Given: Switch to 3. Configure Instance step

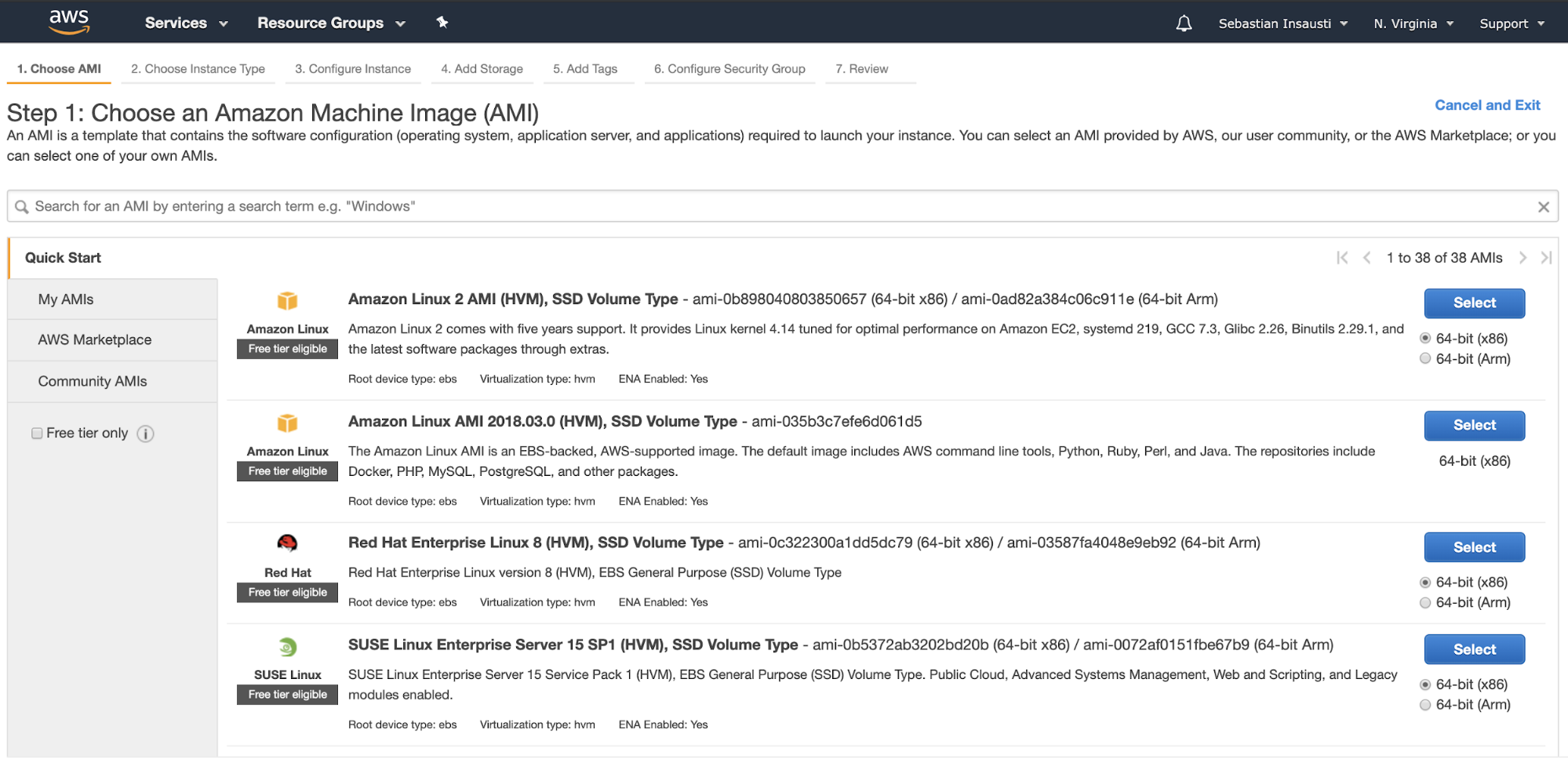Looking at the screenshot, I should pos(353,69).
